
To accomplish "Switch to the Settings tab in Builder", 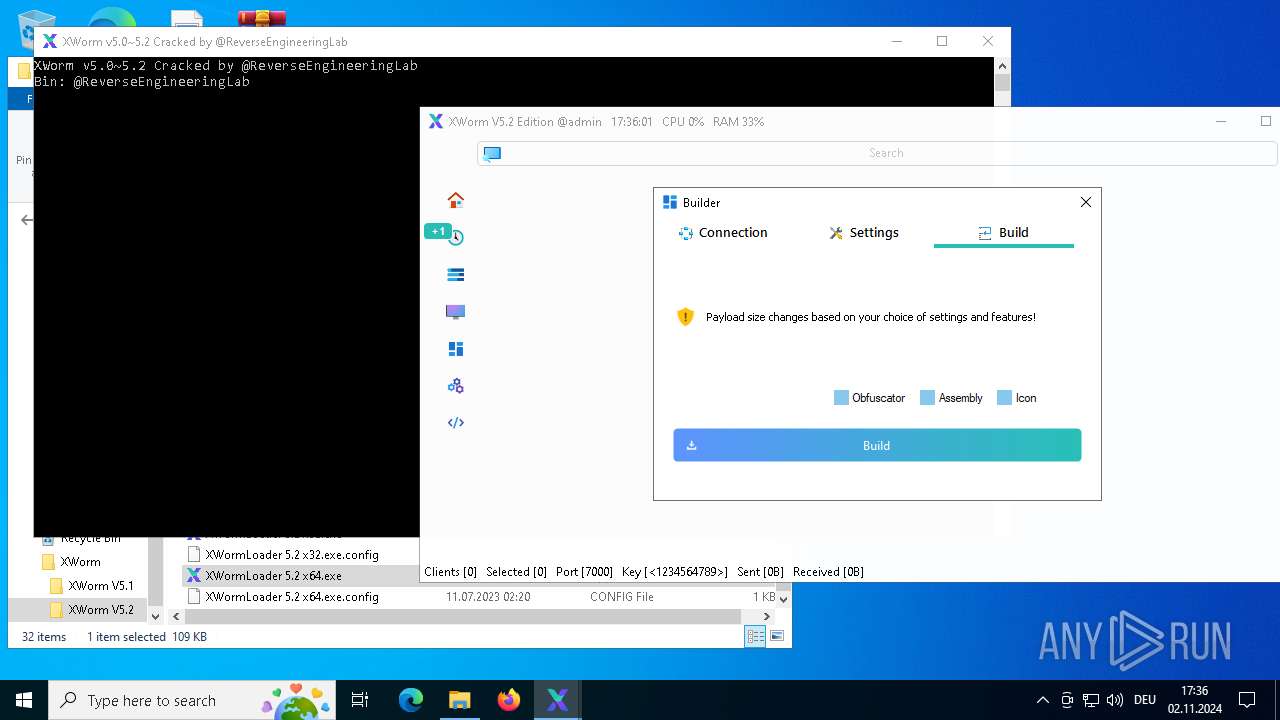I will tap(864, 232).
